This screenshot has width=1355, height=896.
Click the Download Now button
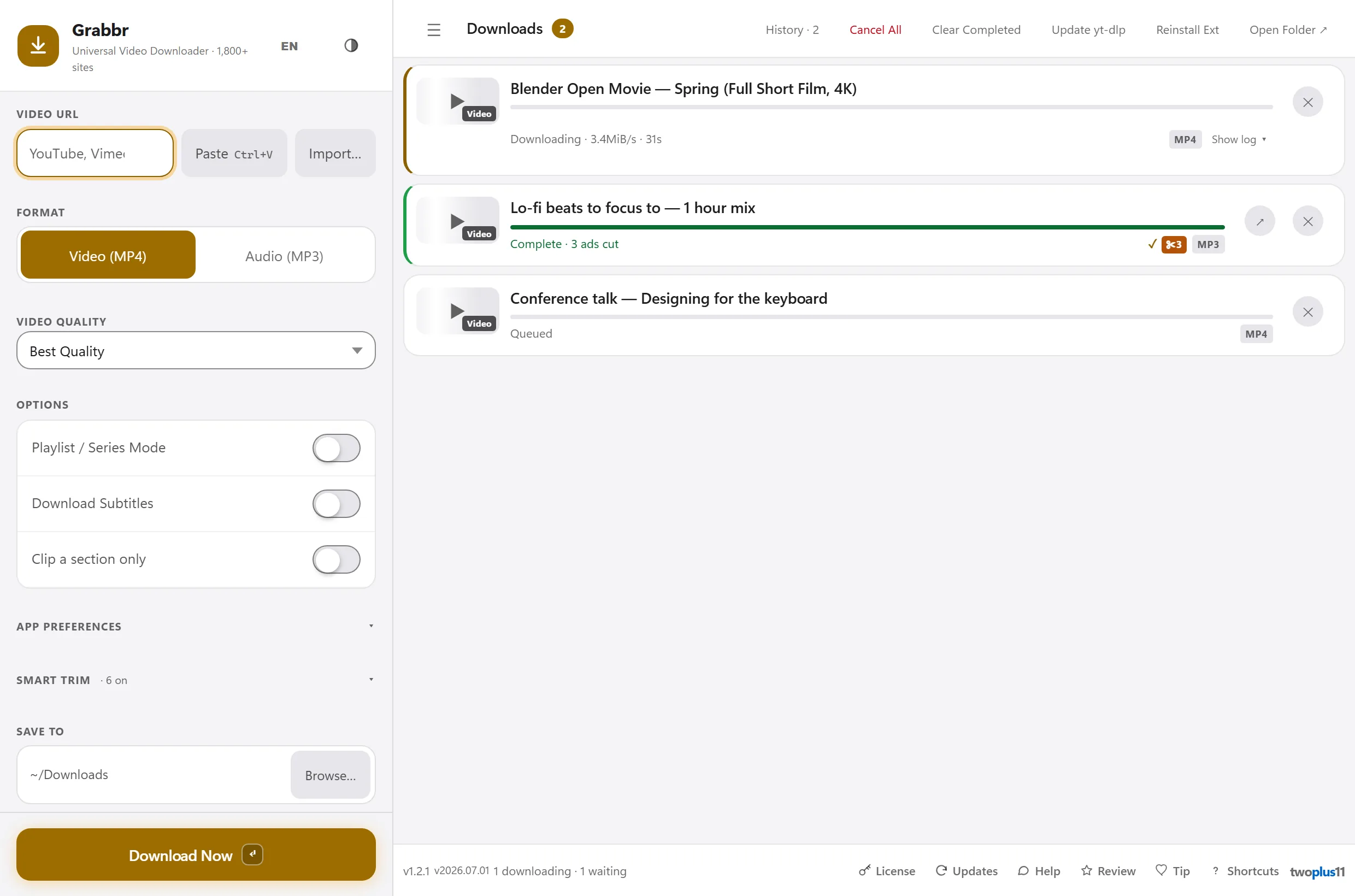tap(196, 855)
